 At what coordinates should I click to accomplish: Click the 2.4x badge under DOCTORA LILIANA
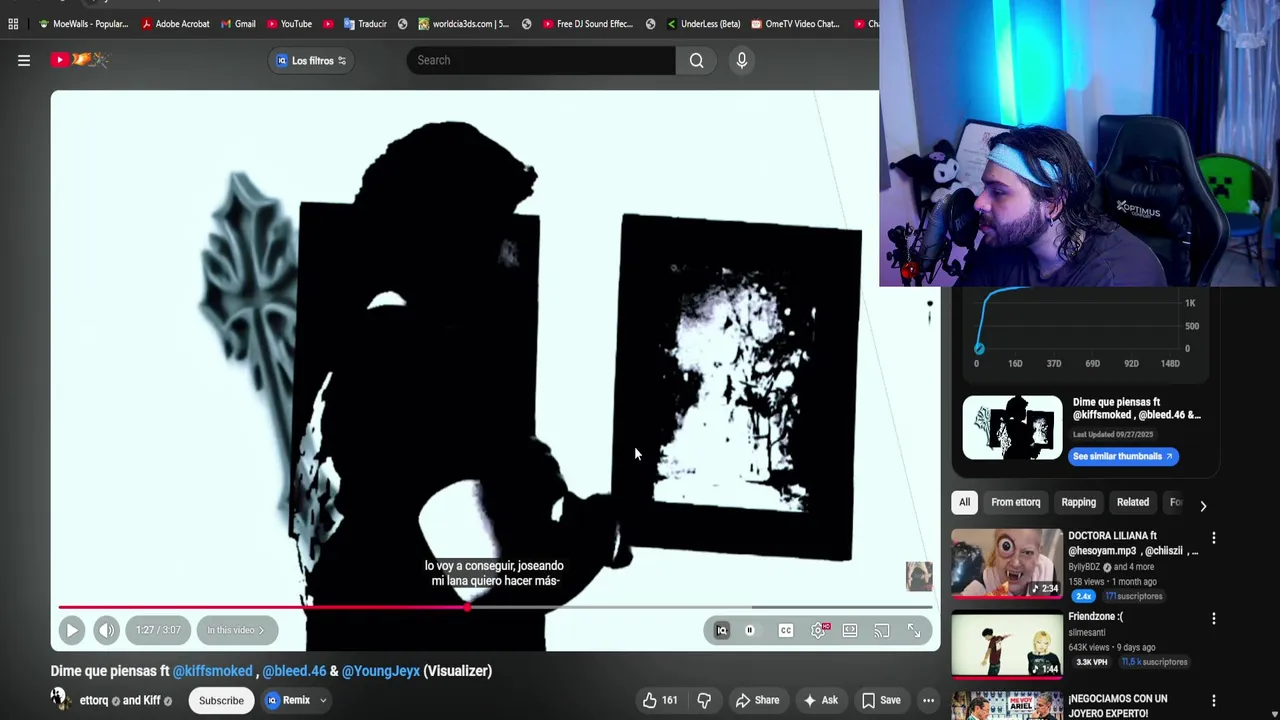tap(1084, 596)
